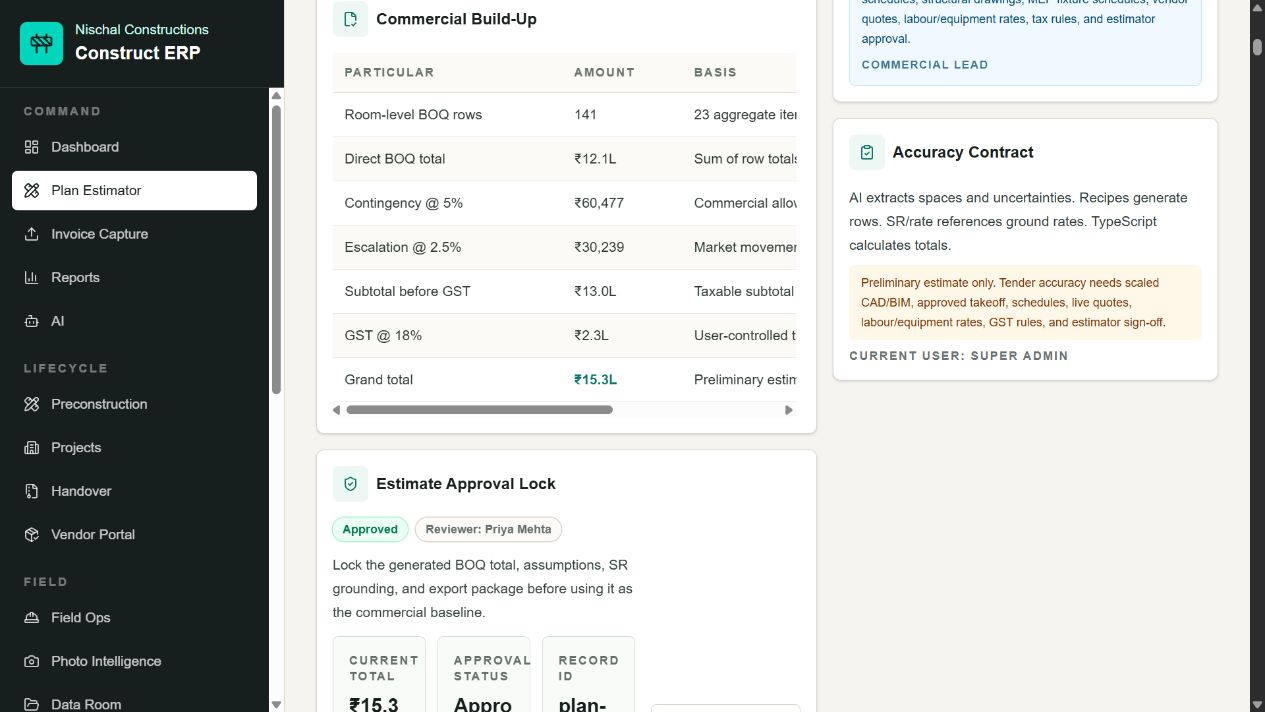The width and height of the screenshot is (1265, 712).
Task: Open Photo Intelligence
Action: 134,661
